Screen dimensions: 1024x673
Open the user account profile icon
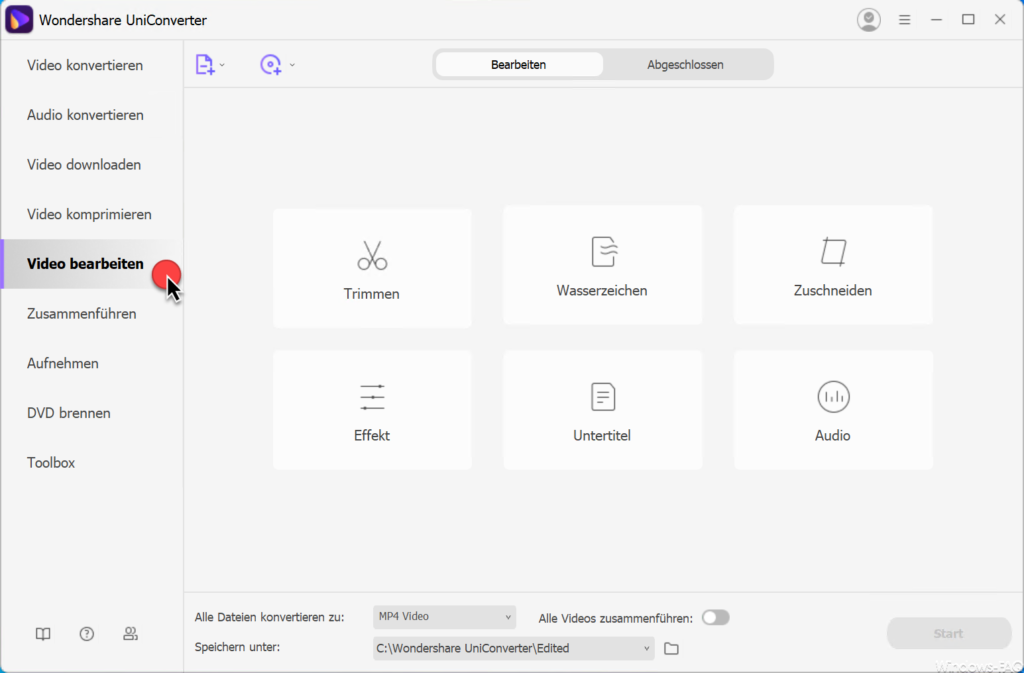[869, 20]
